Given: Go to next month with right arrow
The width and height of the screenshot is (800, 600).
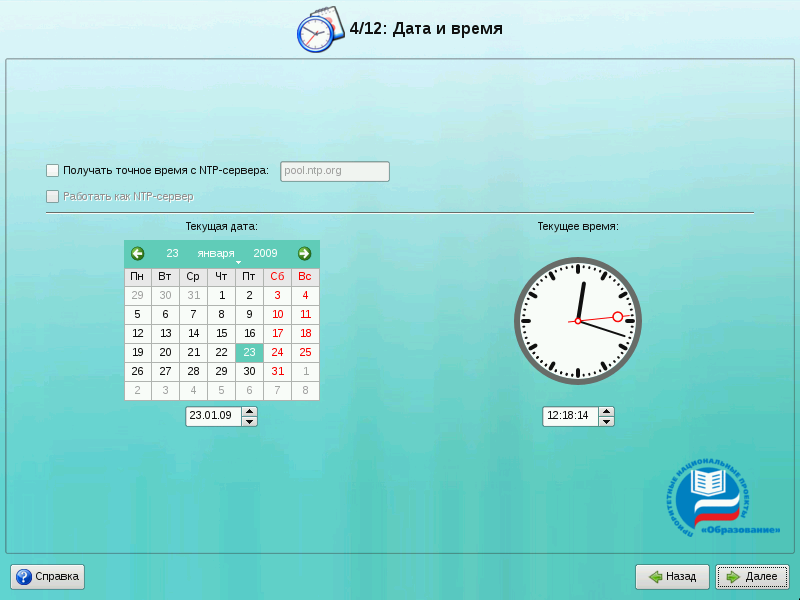Looking at the screenshot, I should [304, 254].
